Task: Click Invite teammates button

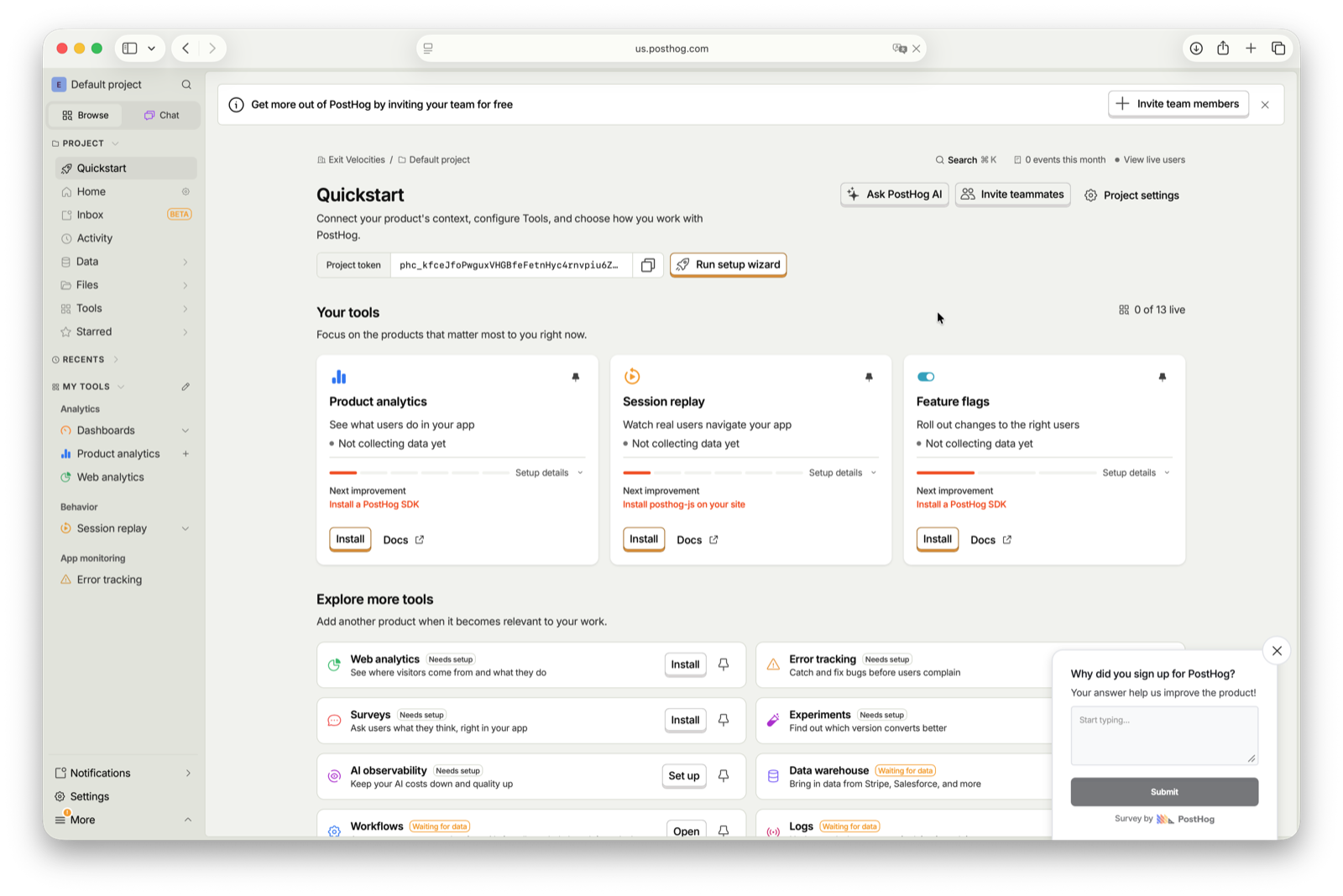Action: (x=1013, y=195)
